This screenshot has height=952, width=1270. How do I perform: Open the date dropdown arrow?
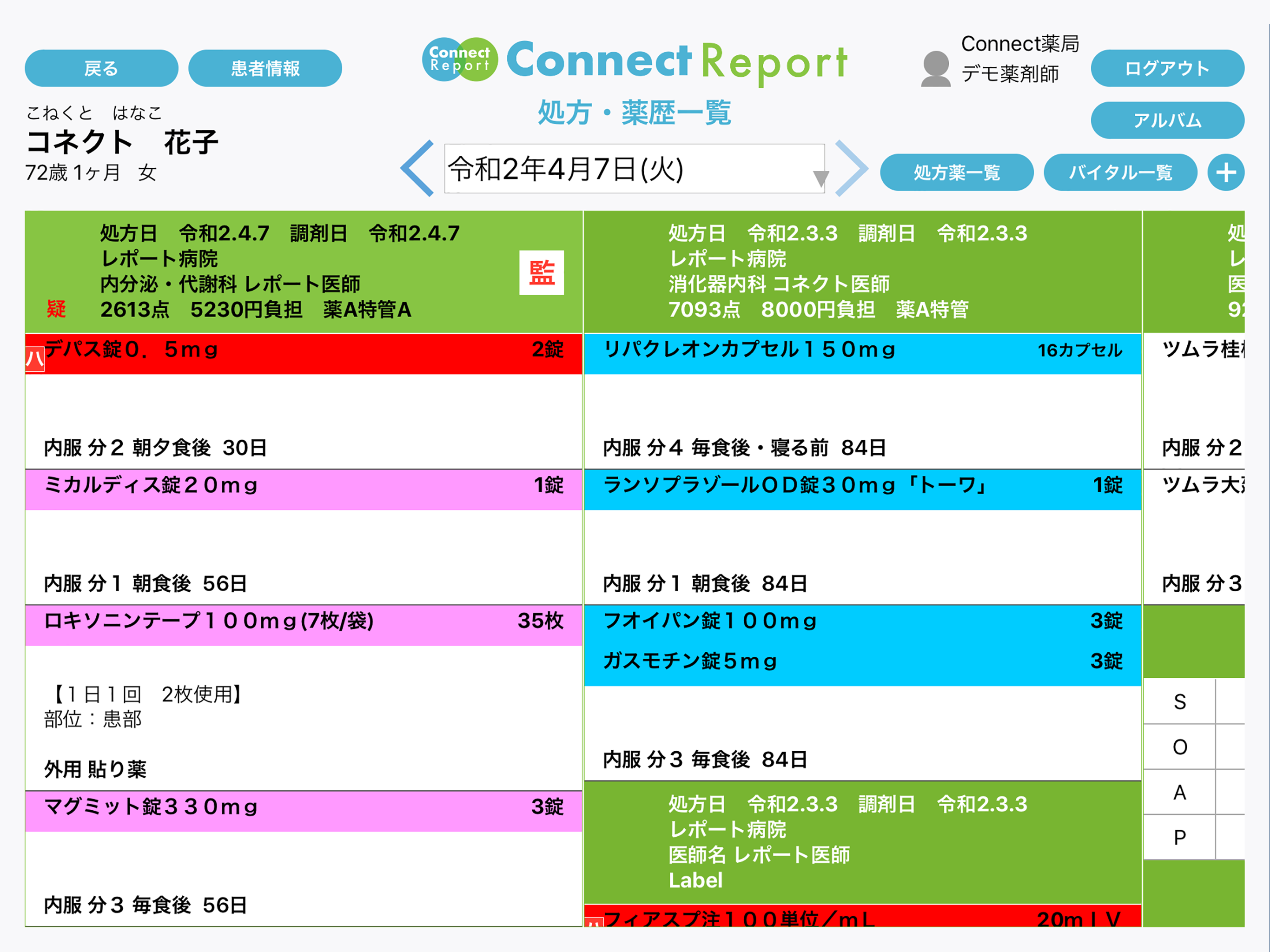(820, 178)
